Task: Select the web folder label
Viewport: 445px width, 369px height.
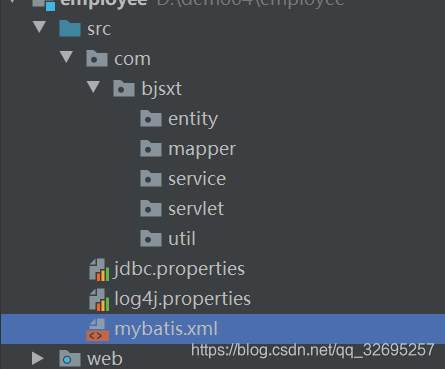Action: 105,359
